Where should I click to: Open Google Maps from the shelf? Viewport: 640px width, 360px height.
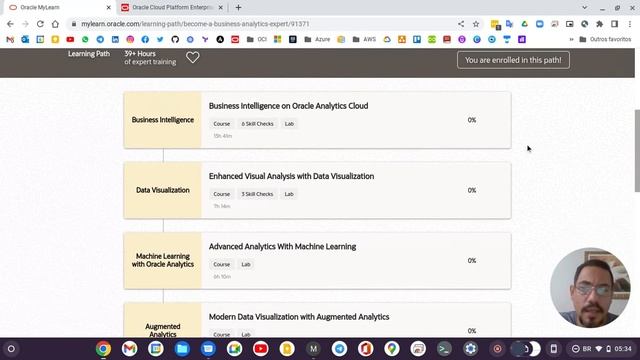point(392,349)
